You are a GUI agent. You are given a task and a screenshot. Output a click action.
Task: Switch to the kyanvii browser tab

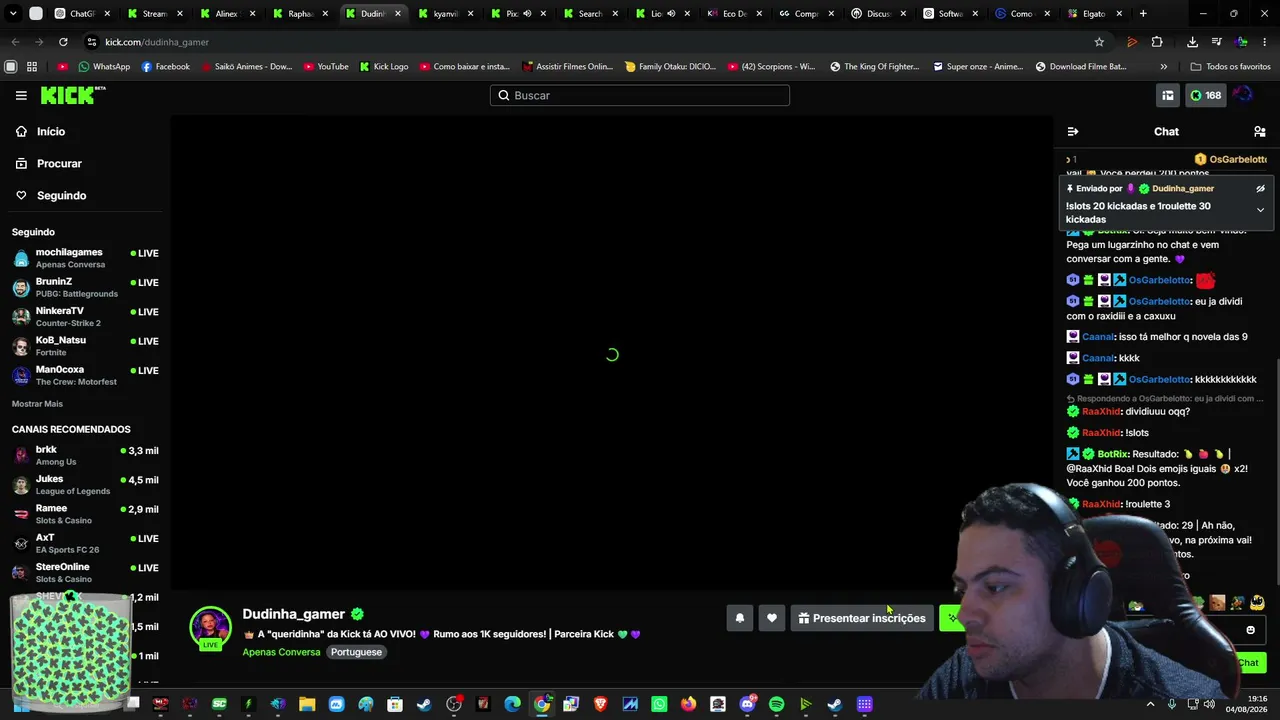point(445,14)
